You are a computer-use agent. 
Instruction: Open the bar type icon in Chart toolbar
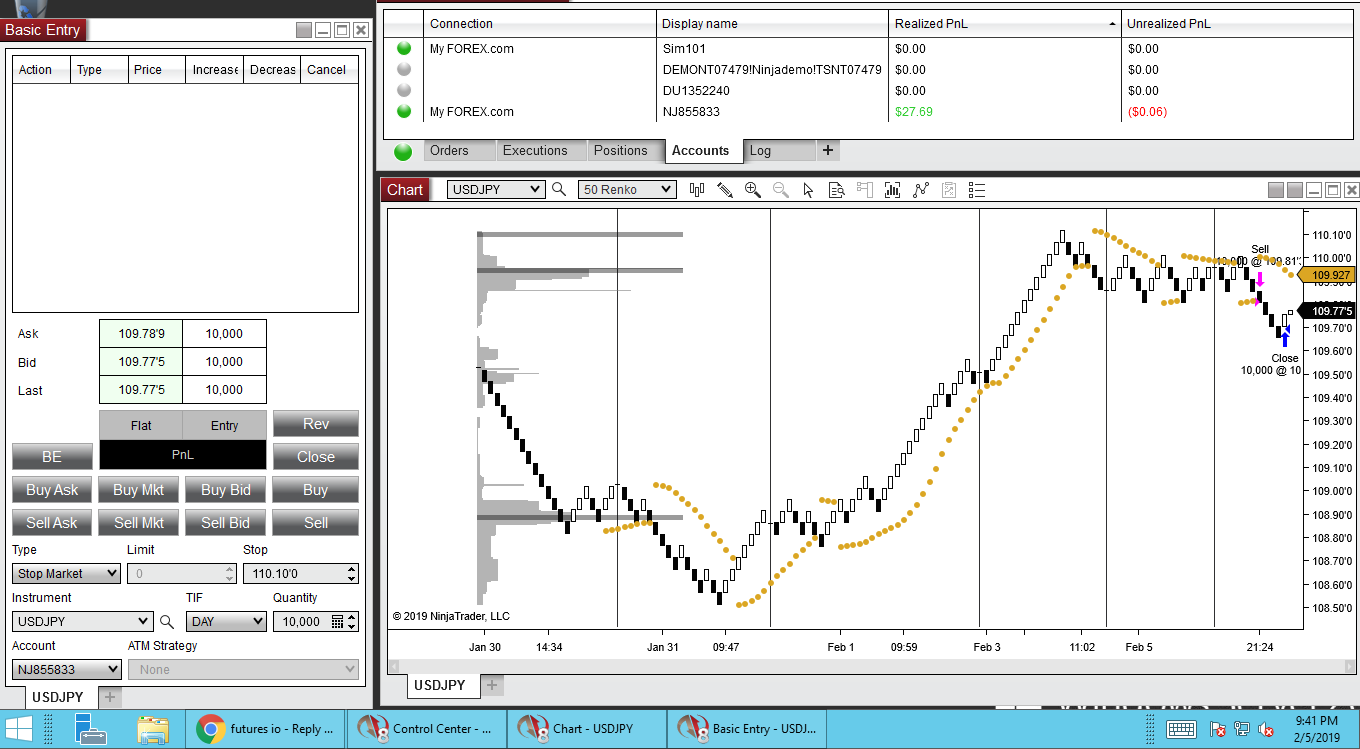click(697, 189)
